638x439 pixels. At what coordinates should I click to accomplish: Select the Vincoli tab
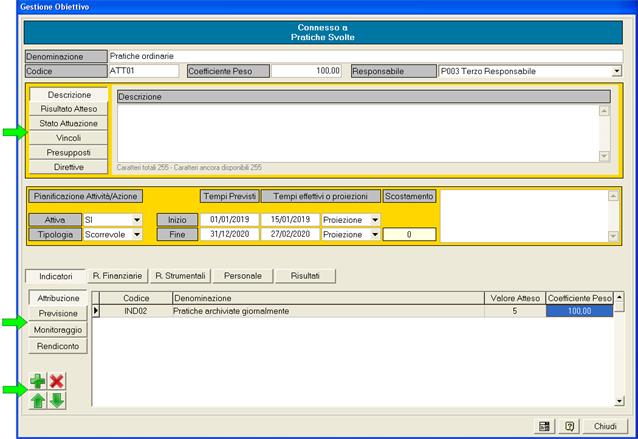point(69,137)
